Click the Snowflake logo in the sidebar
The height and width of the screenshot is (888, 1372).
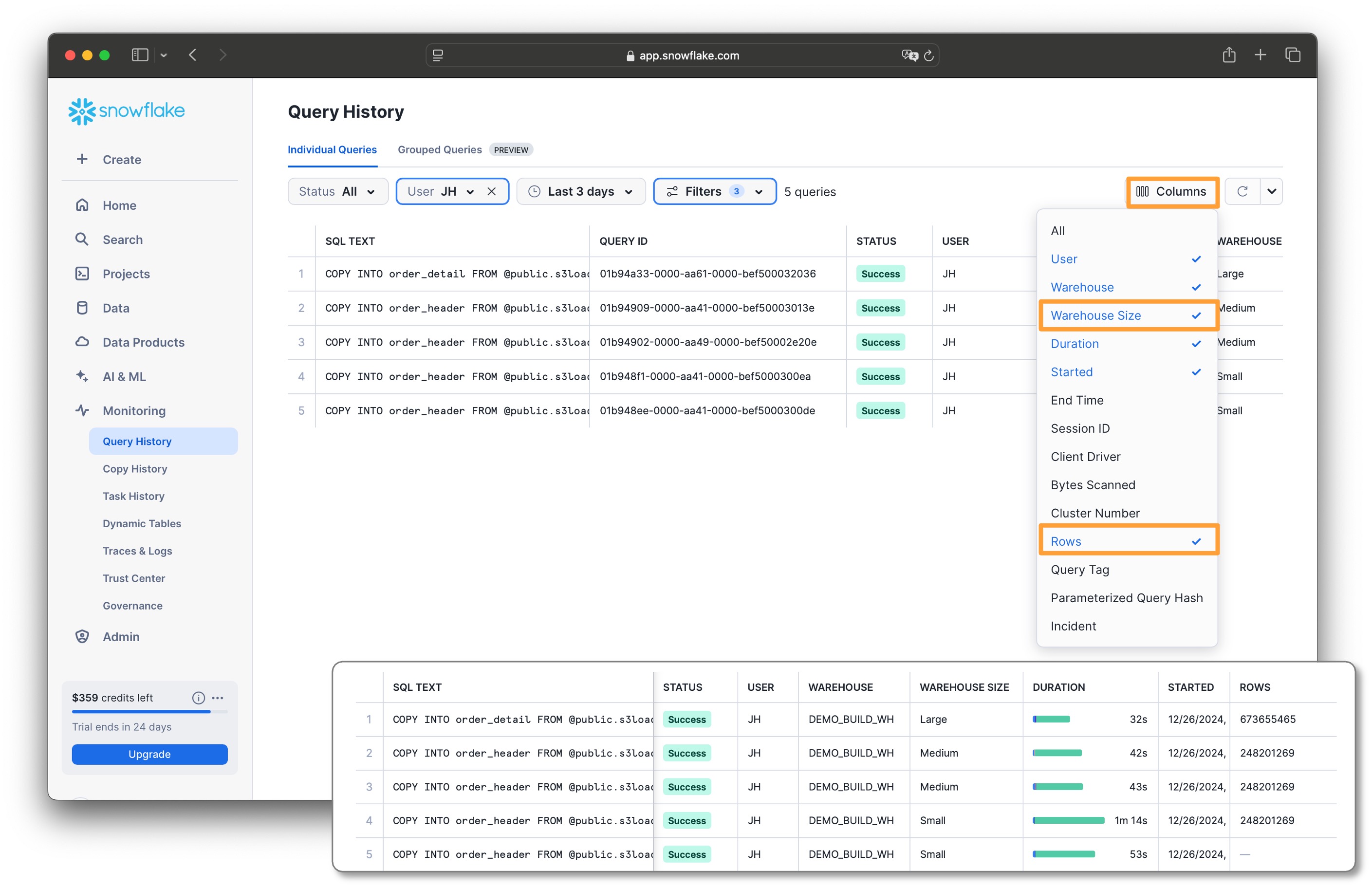point(126,111)
